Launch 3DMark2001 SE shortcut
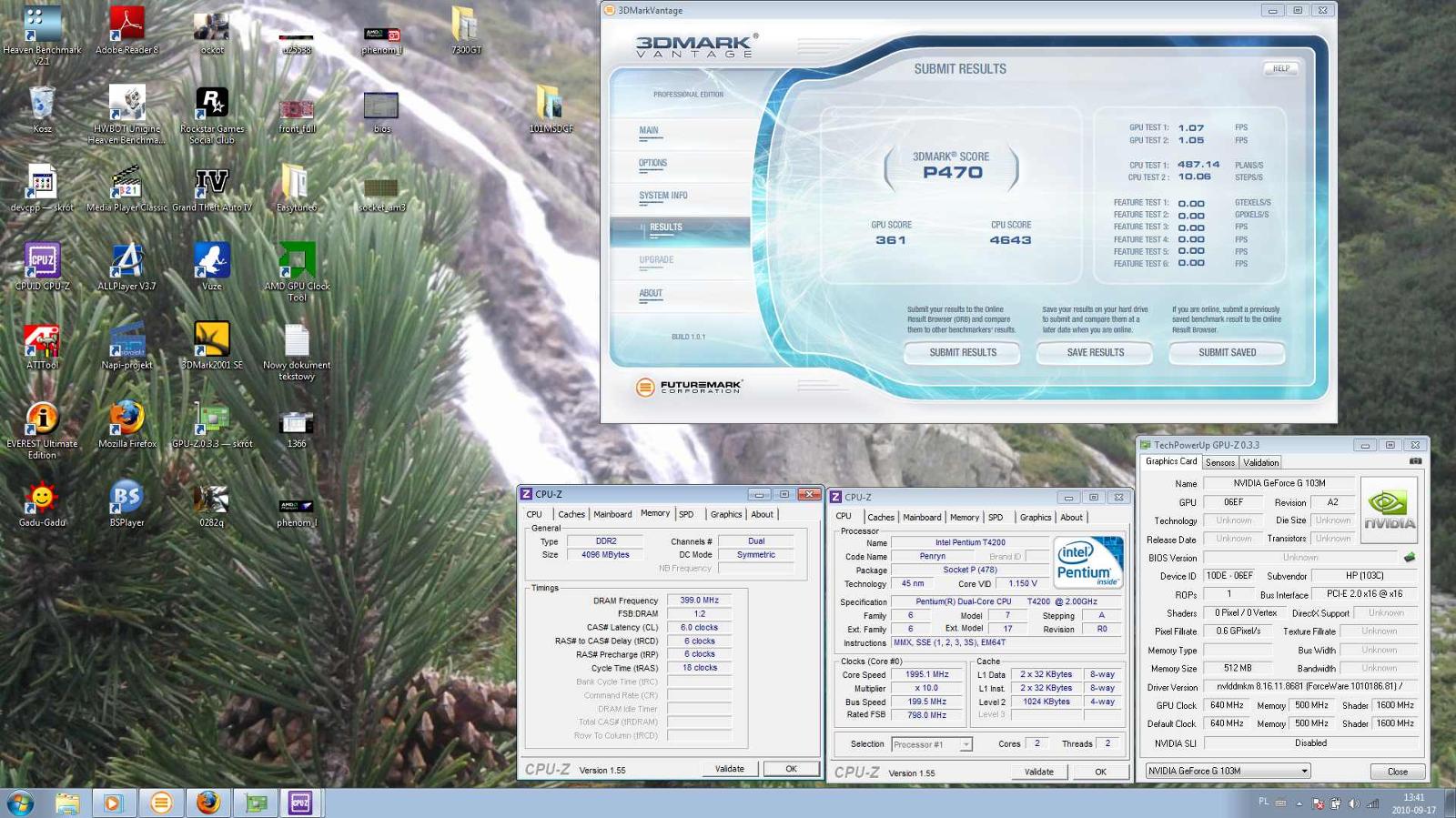The height and width of the screenshot is (818, 1456). (212, 346)
